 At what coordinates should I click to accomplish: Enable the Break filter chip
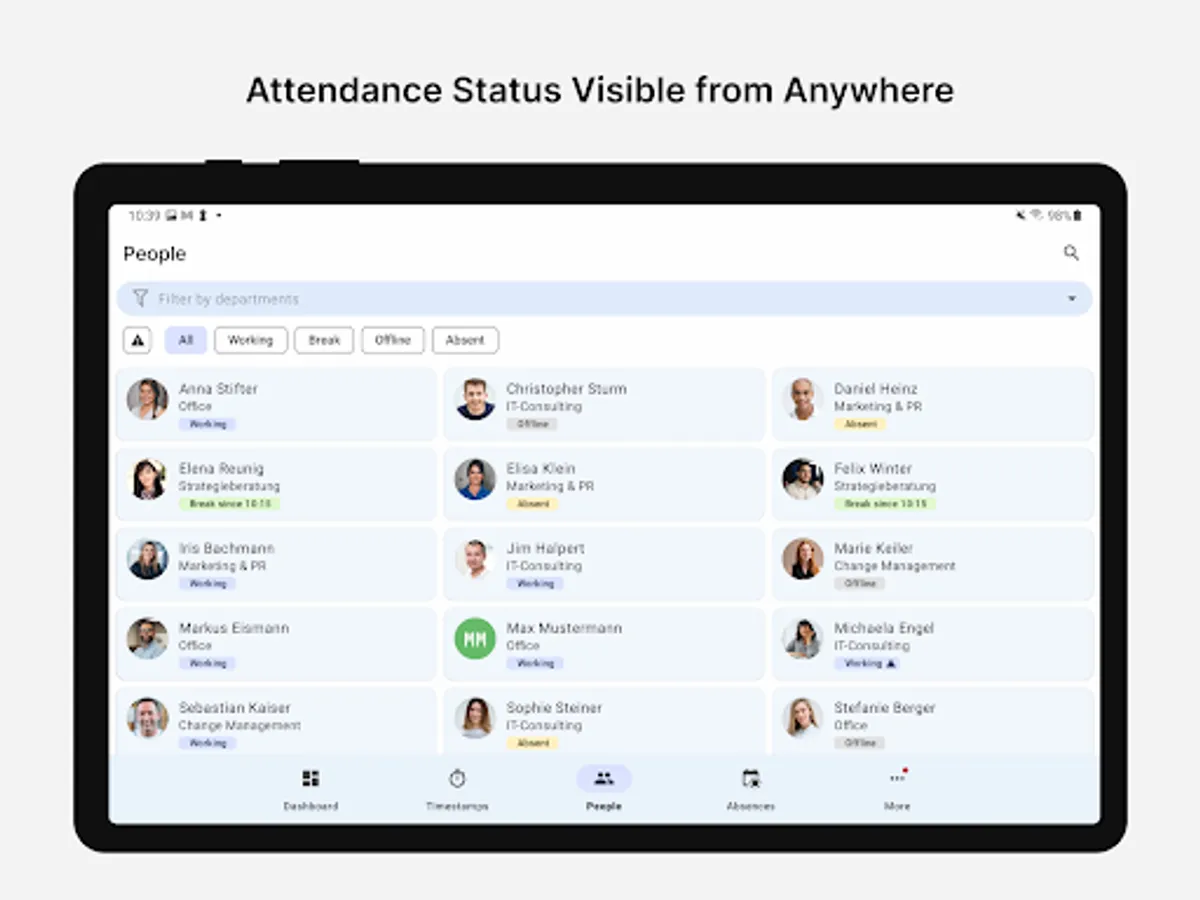pyautogui.click(x=324, y=340)
